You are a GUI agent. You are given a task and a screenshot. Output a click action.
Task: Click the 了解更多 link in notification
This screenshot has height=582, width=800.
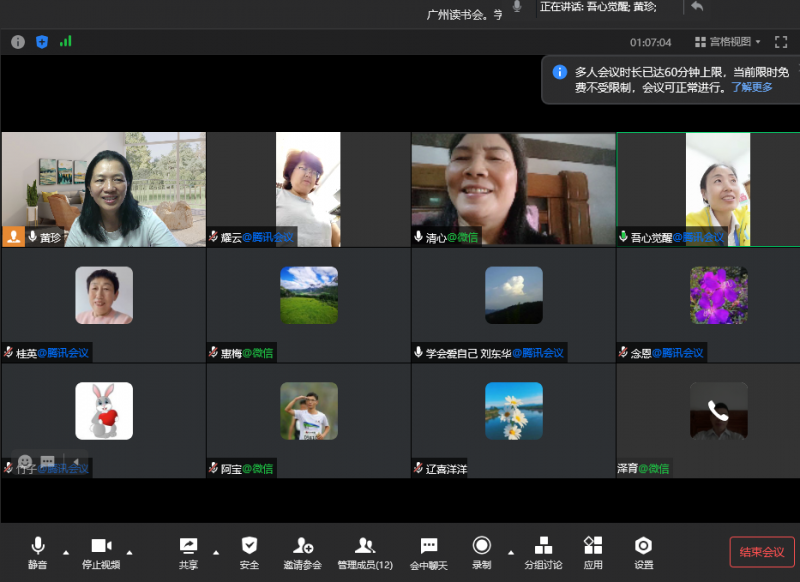pos(752,87)
